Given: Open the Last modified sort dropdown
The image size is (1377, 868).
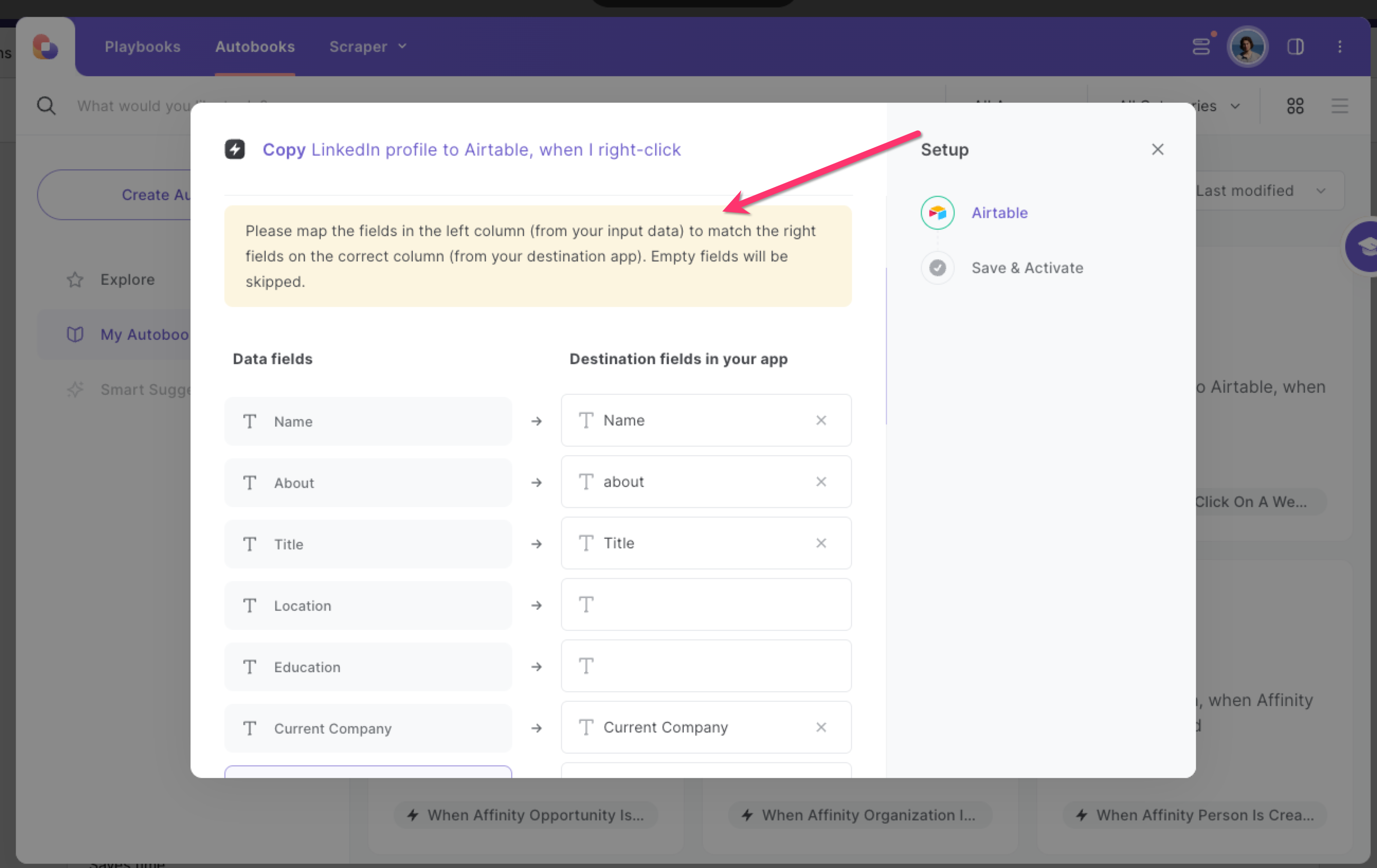Looking at the screenshot, I should [x=1270, y=191].
